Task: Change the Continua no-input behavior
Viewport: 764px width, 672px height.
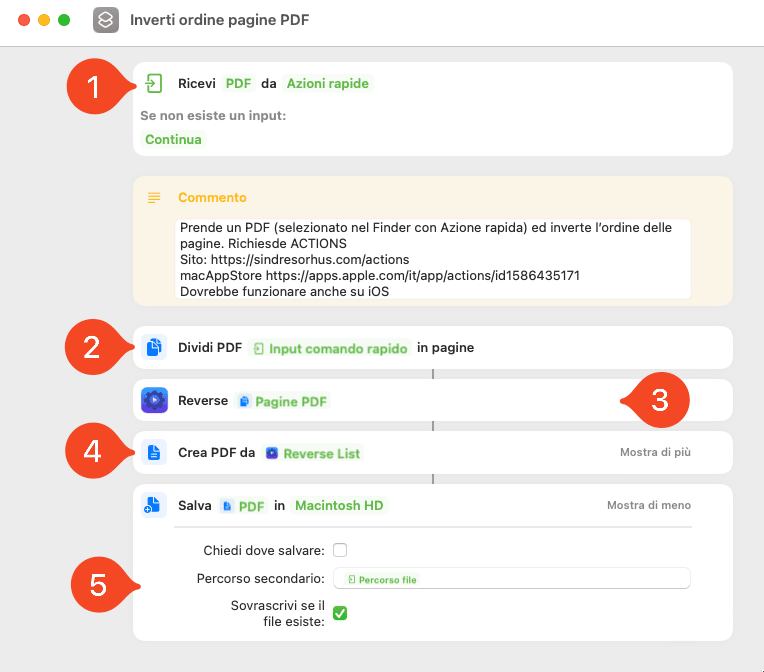Action: point(173,139)
